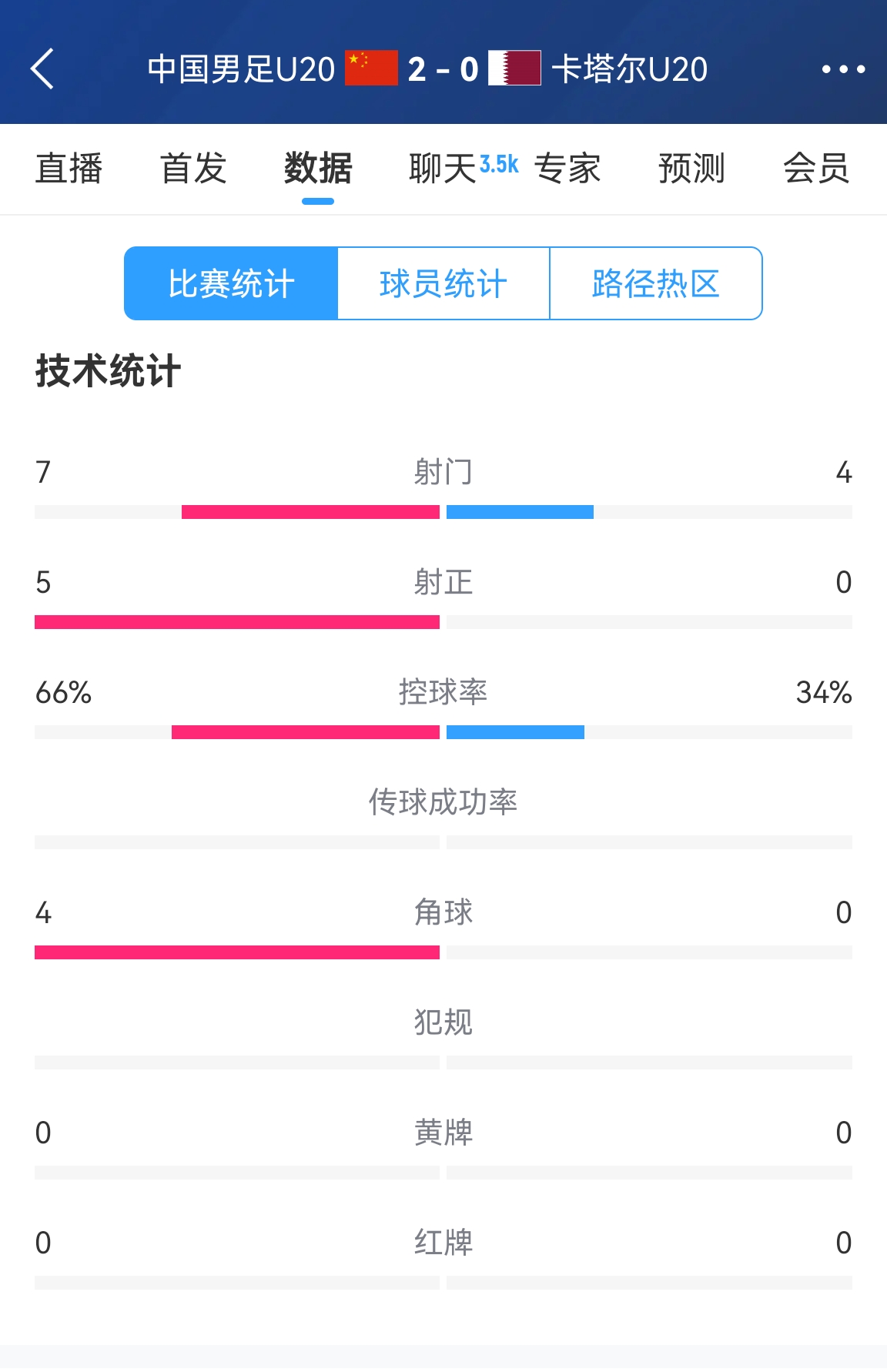Click the Qatar flag icon
The height and width of the screenshot is (1372, 887).
[517, 69]
